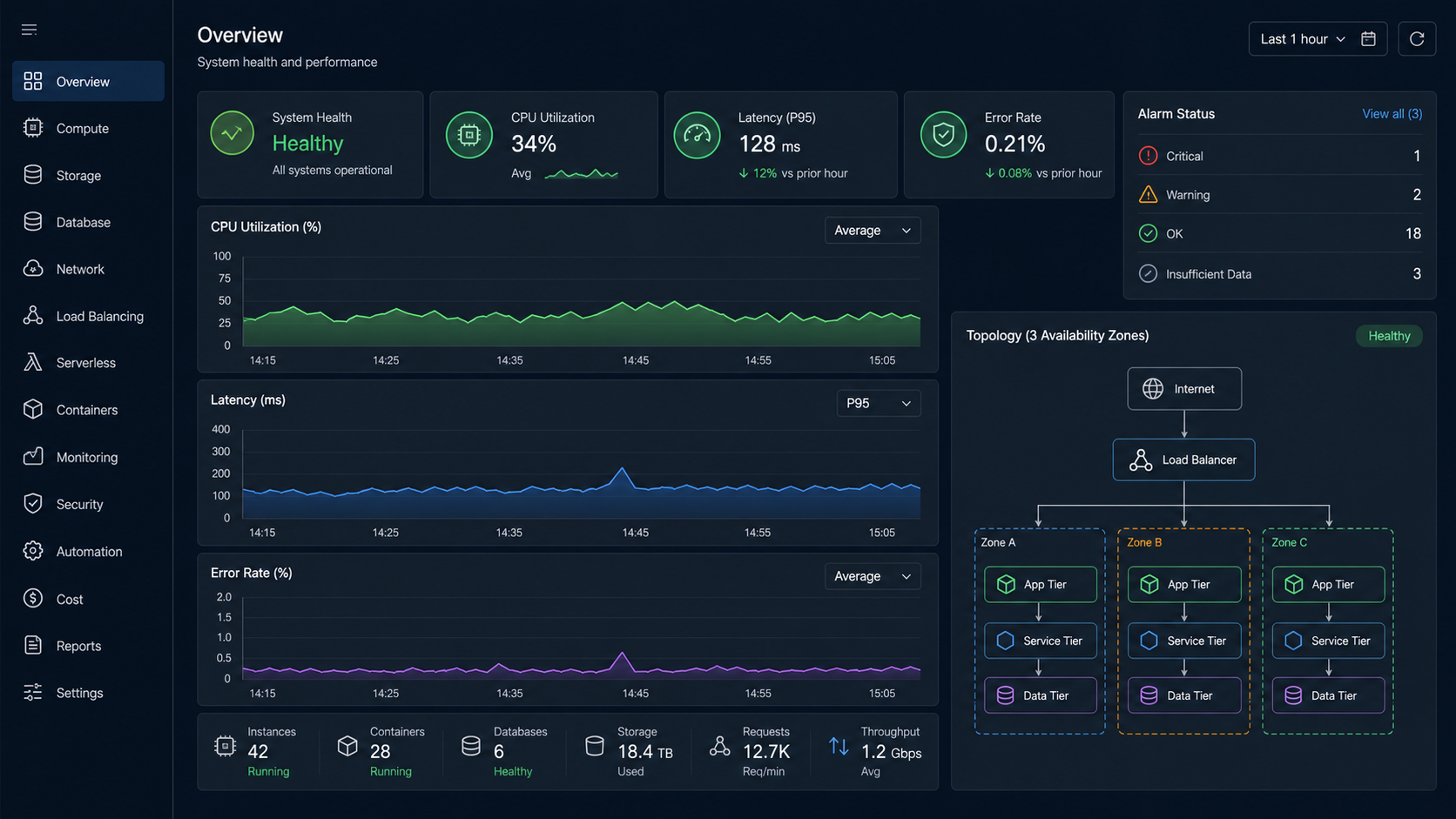Image resolution: width=1456 pixels, height=819 pixels.
Task: Click the Compute chip icon in sidebar
Action: pos(33,128)
